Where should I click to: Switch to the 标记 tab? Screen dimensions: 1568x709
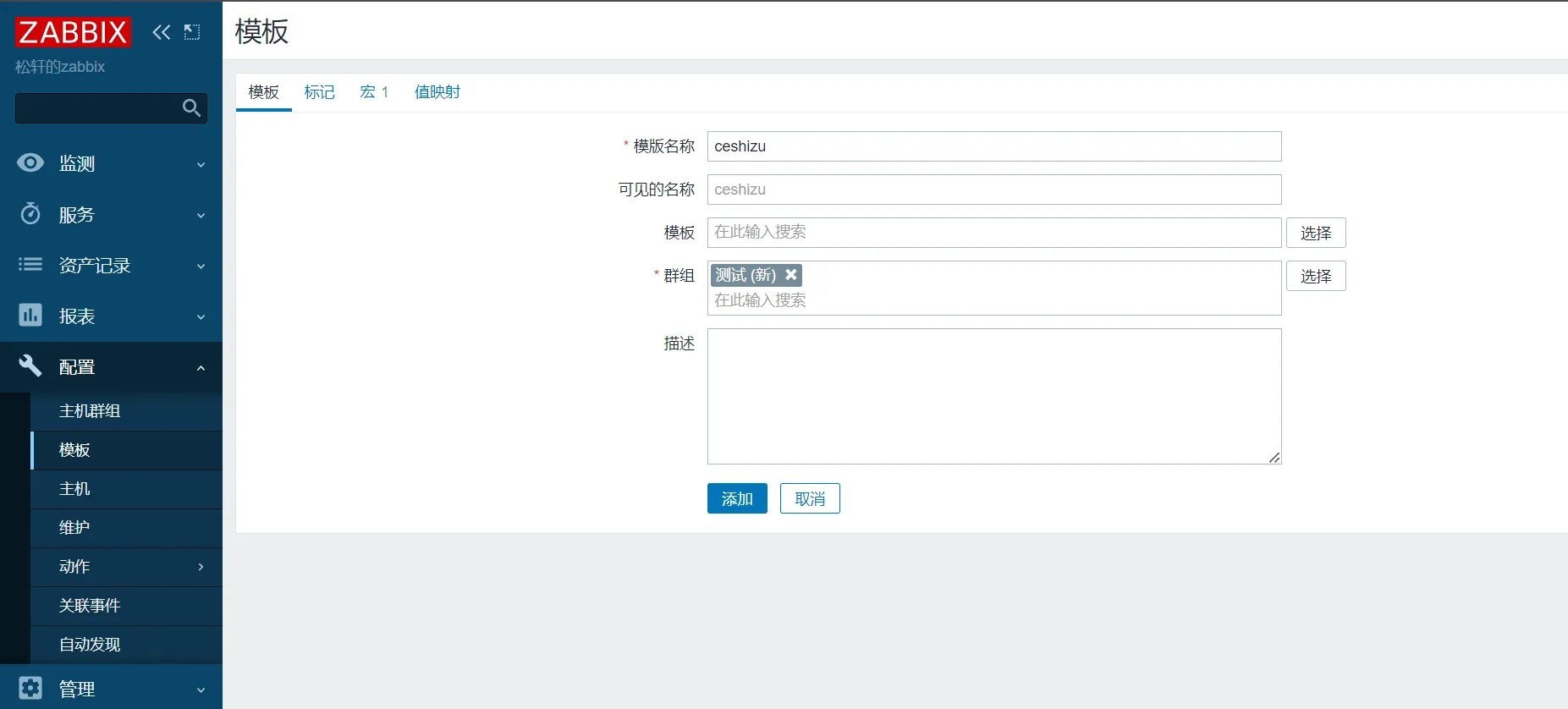[319, 92]
